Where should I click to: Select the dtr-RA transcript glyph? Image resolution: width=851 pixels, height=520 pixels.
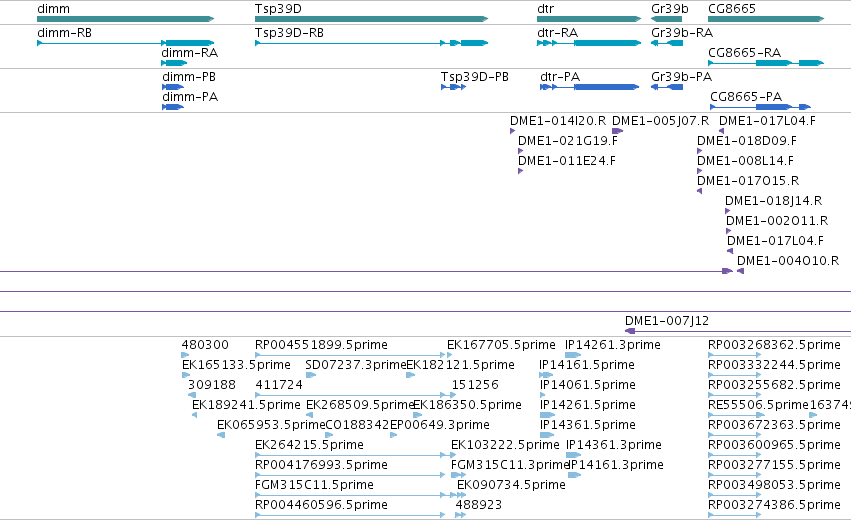[589, 43]
